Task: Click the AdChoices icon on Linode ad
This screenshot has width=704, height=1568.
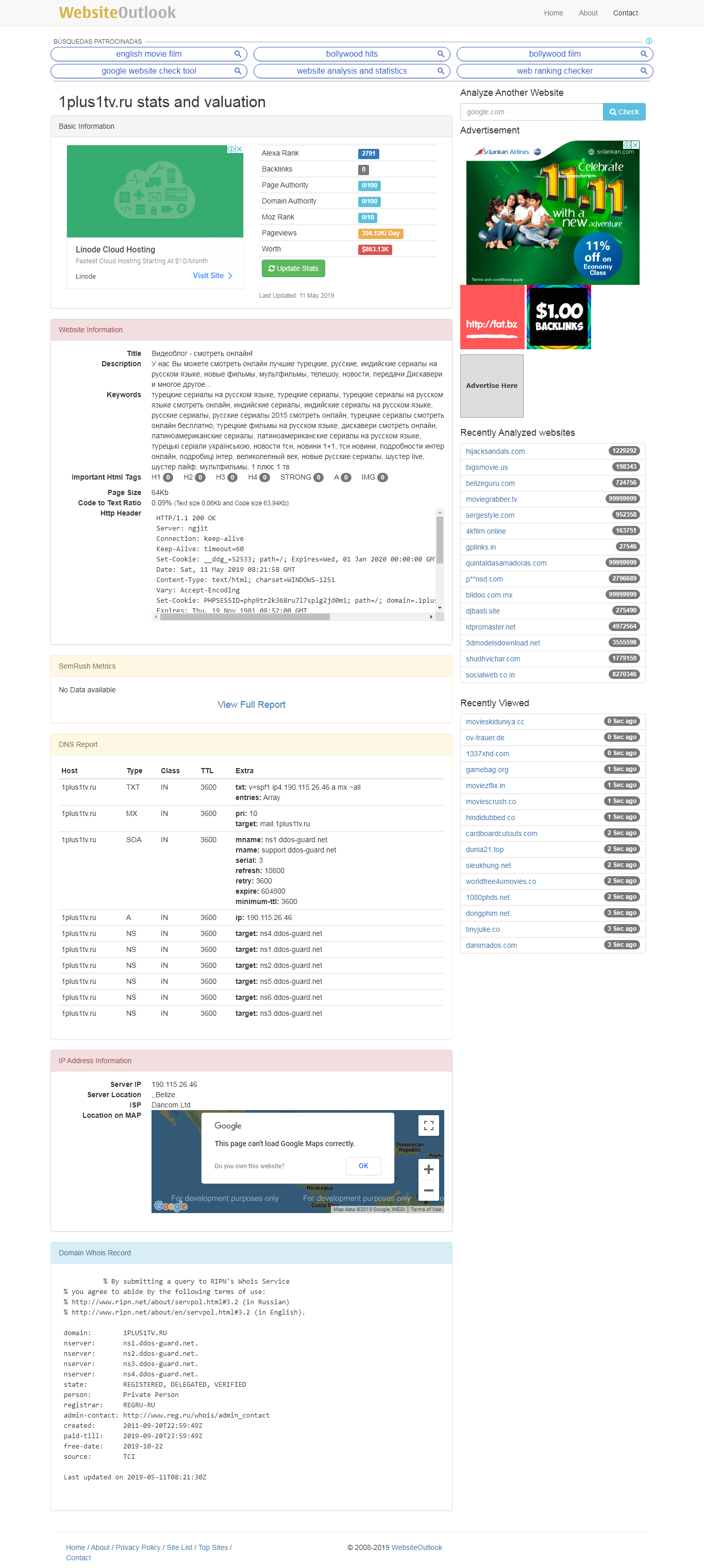Action: (x=231, y=149)
